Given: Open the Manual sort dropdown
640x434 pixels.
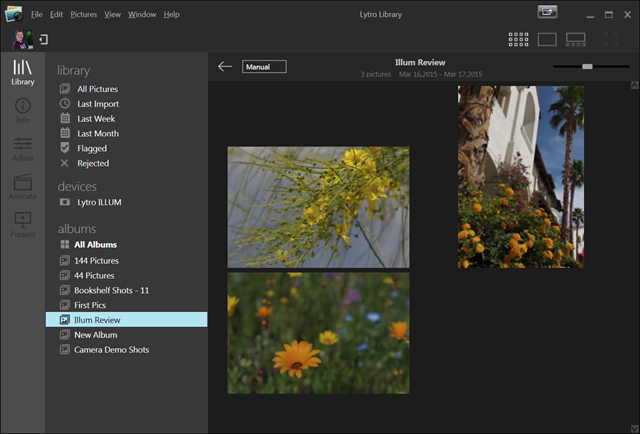Looking at the screenshot, I should pos(264,67).
